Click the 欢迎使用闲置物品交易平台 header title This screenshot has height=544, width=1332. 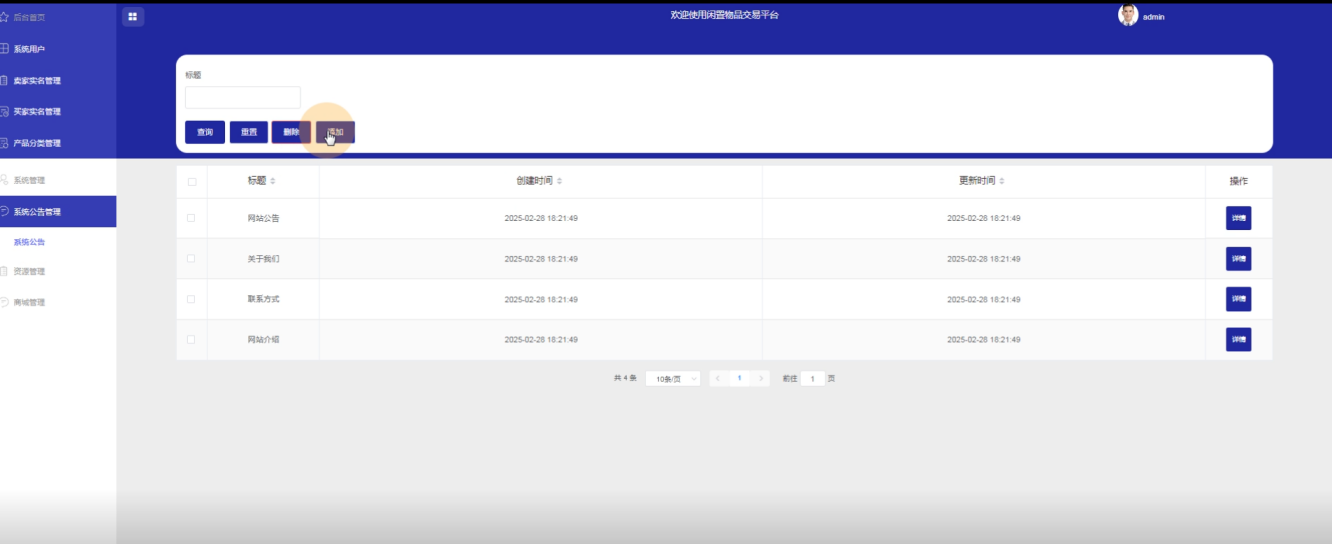coord(725,15)
